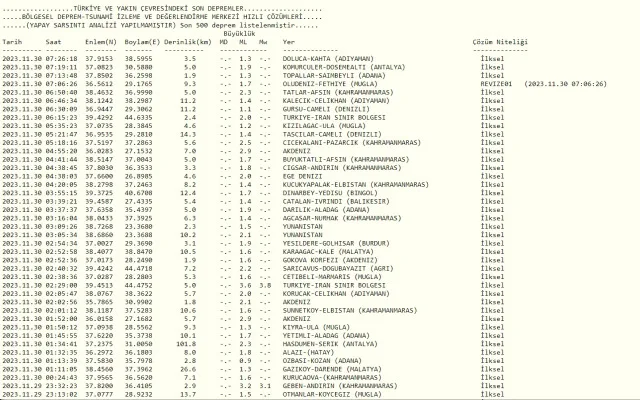The width and height of the screenshot is (640, 400).
Task: Click the Enlem(N) column header
Action: click(101, 42)
